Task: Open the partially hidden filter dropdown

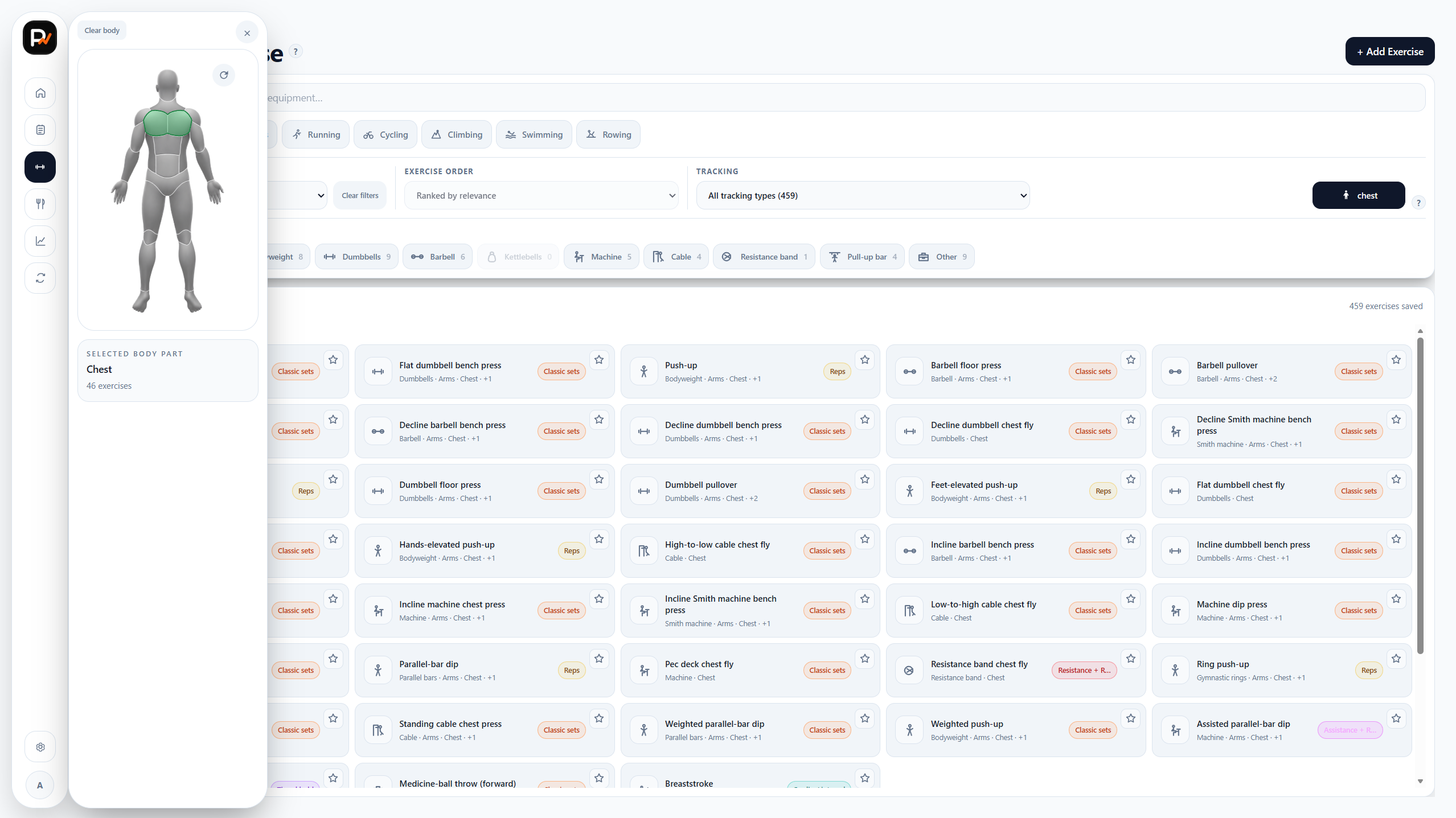Action: [297, 195]
